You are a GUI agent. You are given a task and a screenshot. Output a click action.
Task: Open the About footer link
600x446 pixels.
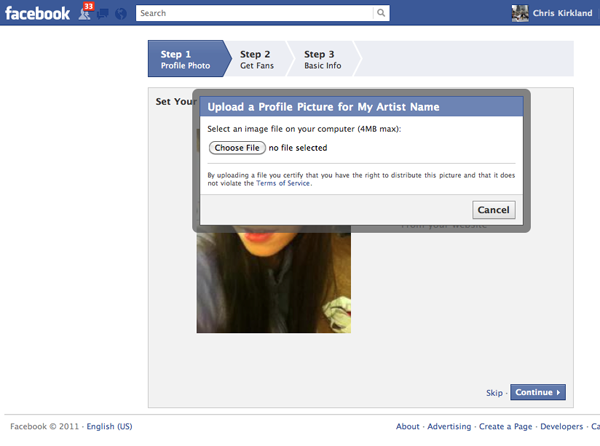(408, 426)
